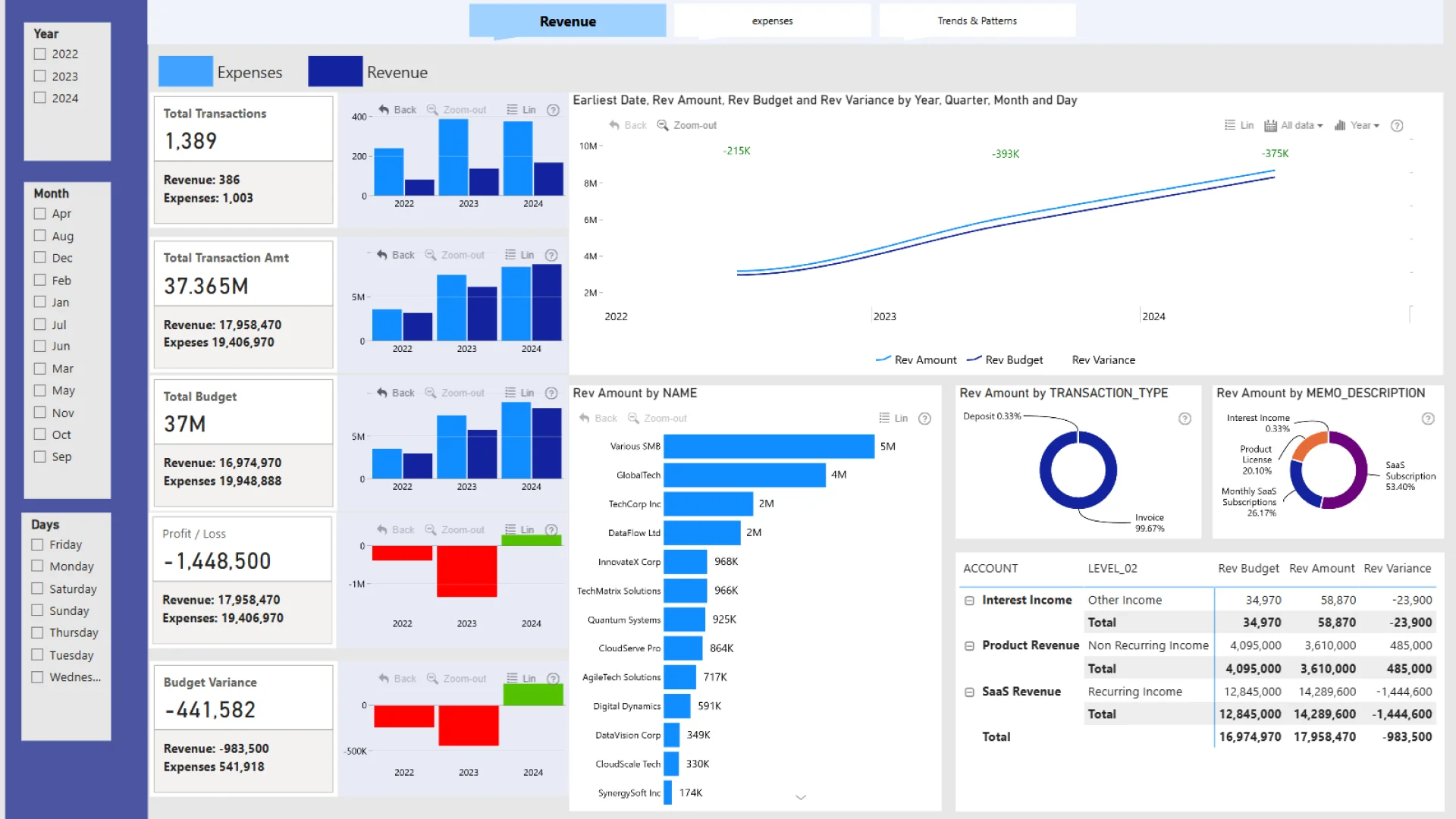Click the Zoom-out icon in the Budget Variance chart

point(432,679)
